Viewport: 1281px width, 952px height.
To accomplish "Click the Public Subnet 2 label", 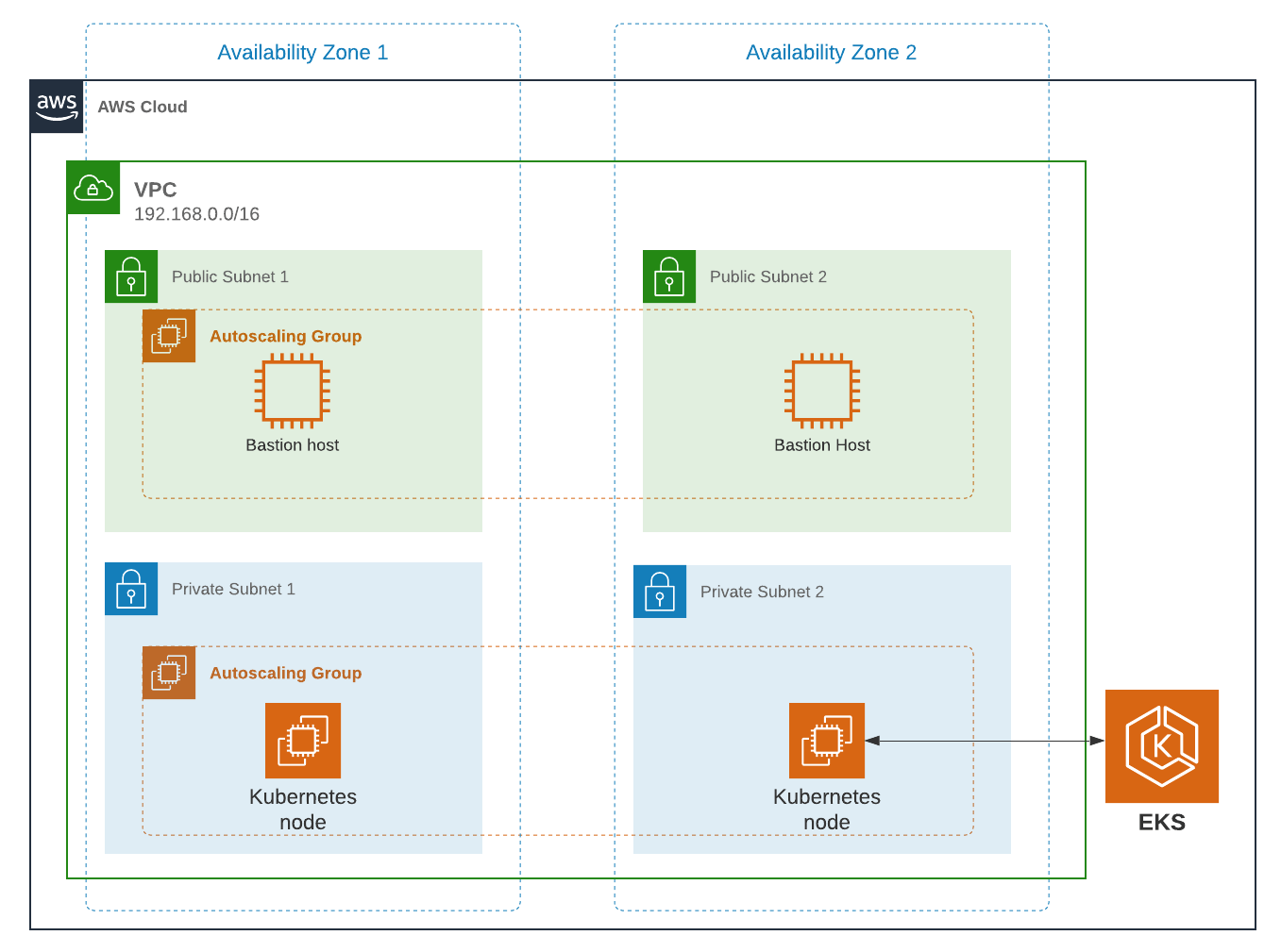I will [768, 276].
